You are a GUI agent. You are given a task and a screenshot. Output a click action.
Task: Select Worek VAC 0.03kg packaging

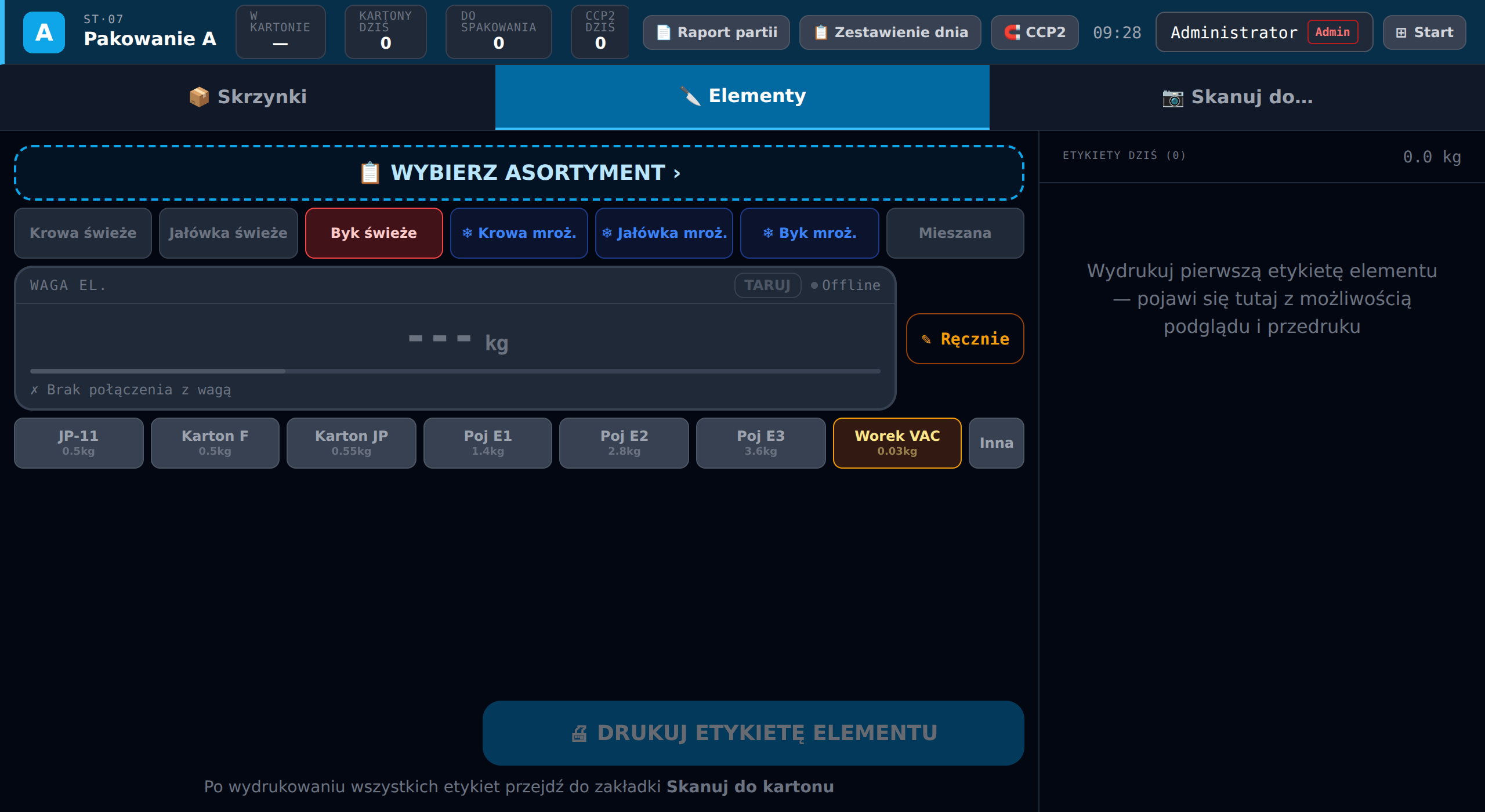click(x=897, y=443)
